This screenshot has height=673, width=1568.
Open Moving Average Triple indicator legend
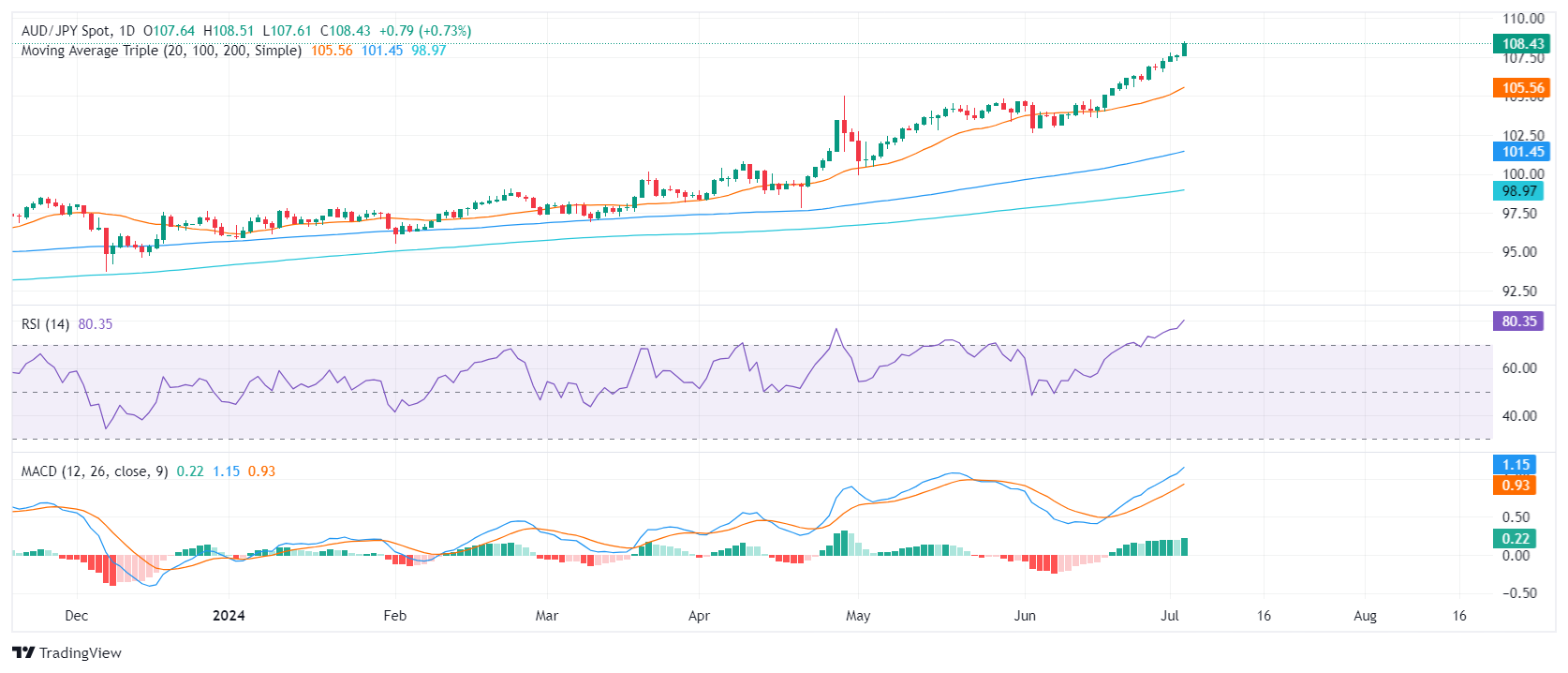pyautogui.click(x=161, y=51)
